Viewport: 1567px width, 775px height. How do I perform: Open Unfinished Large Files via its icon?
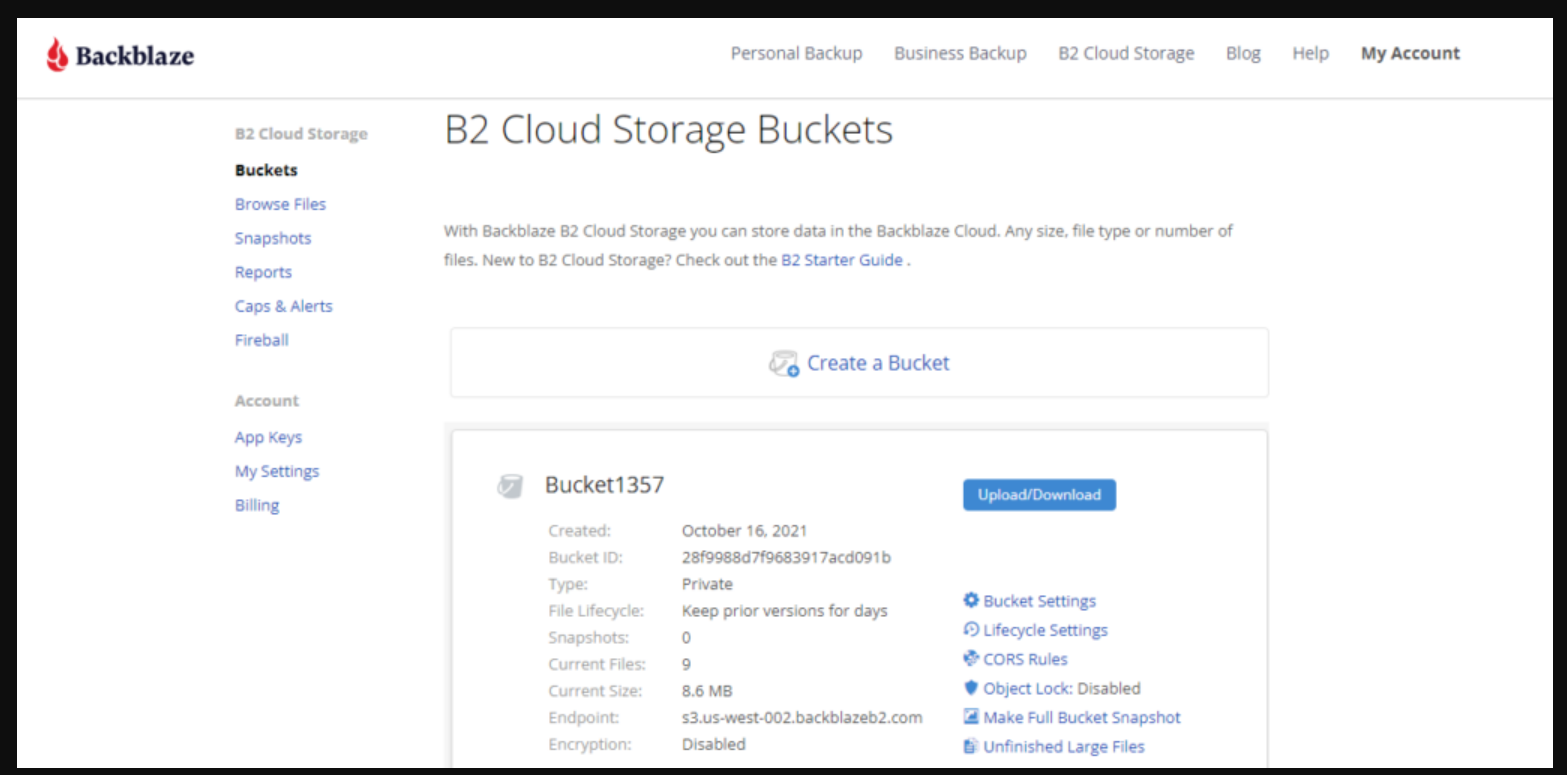(x=971, y=745)
